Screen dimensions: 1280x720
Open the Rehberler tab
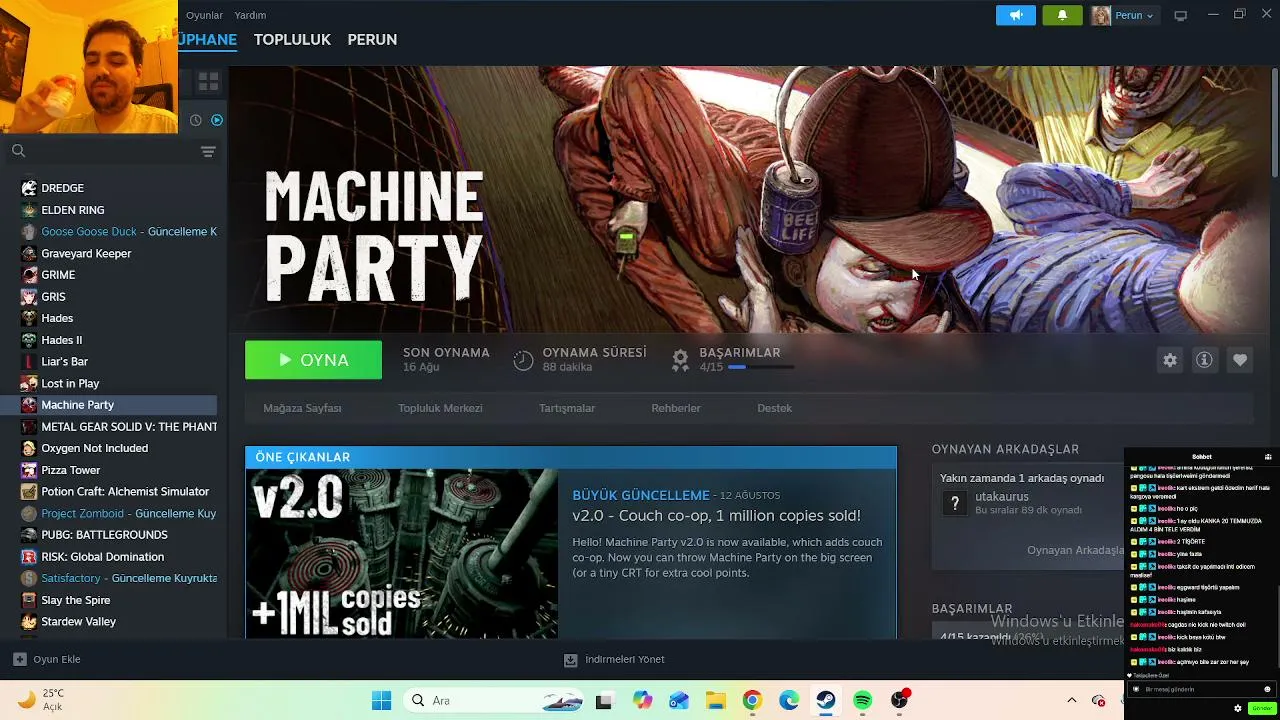click(676, 408)
